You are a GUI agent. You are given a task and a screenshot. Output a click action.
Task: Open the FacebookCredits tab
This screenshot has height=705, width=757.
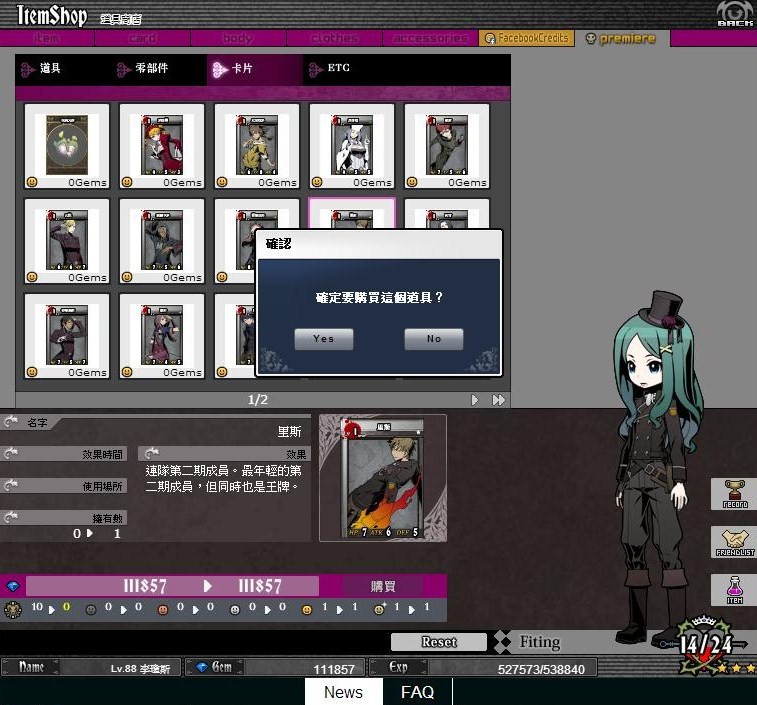pos(526,38)
